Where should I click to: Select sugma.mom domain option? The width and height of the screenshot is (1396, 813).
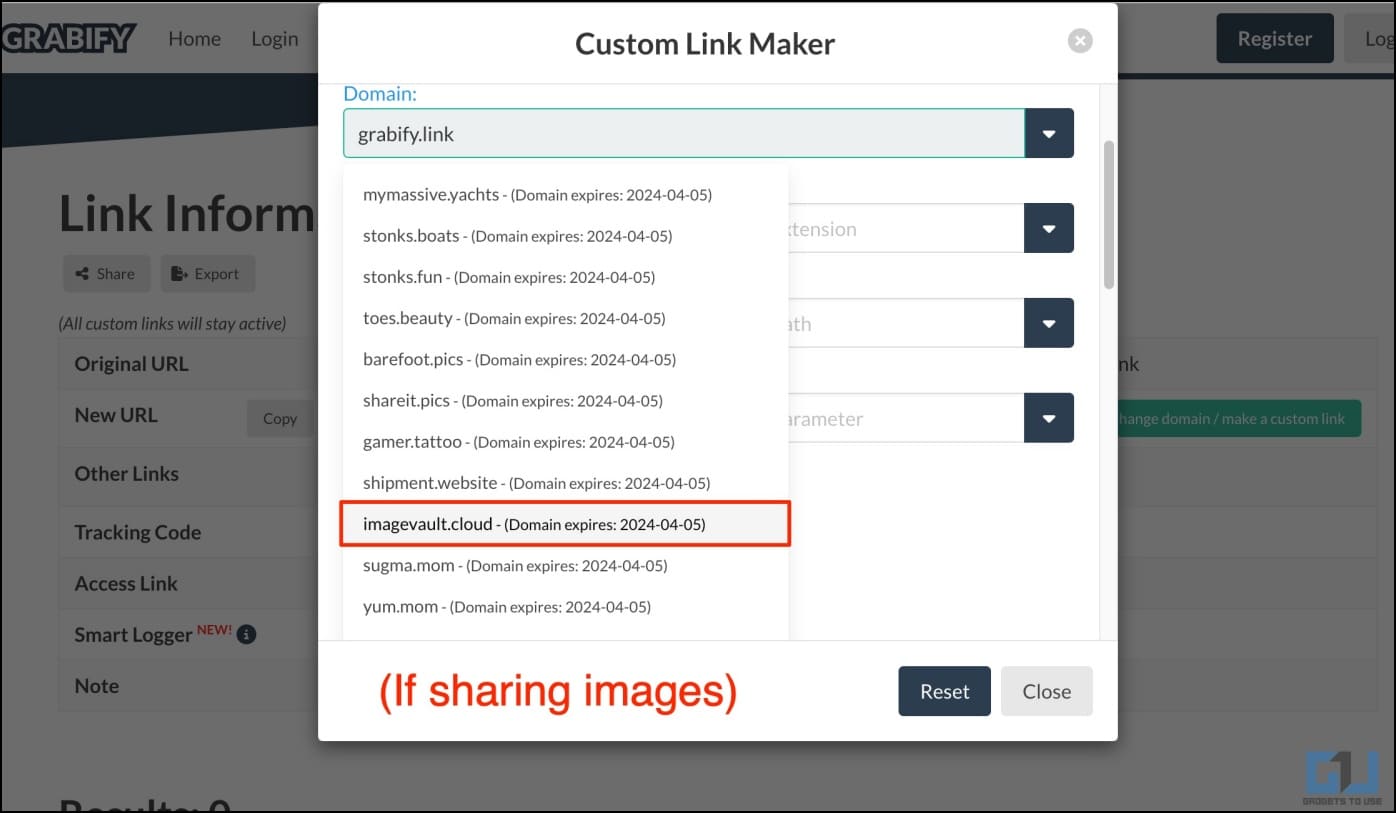point(565,565)
